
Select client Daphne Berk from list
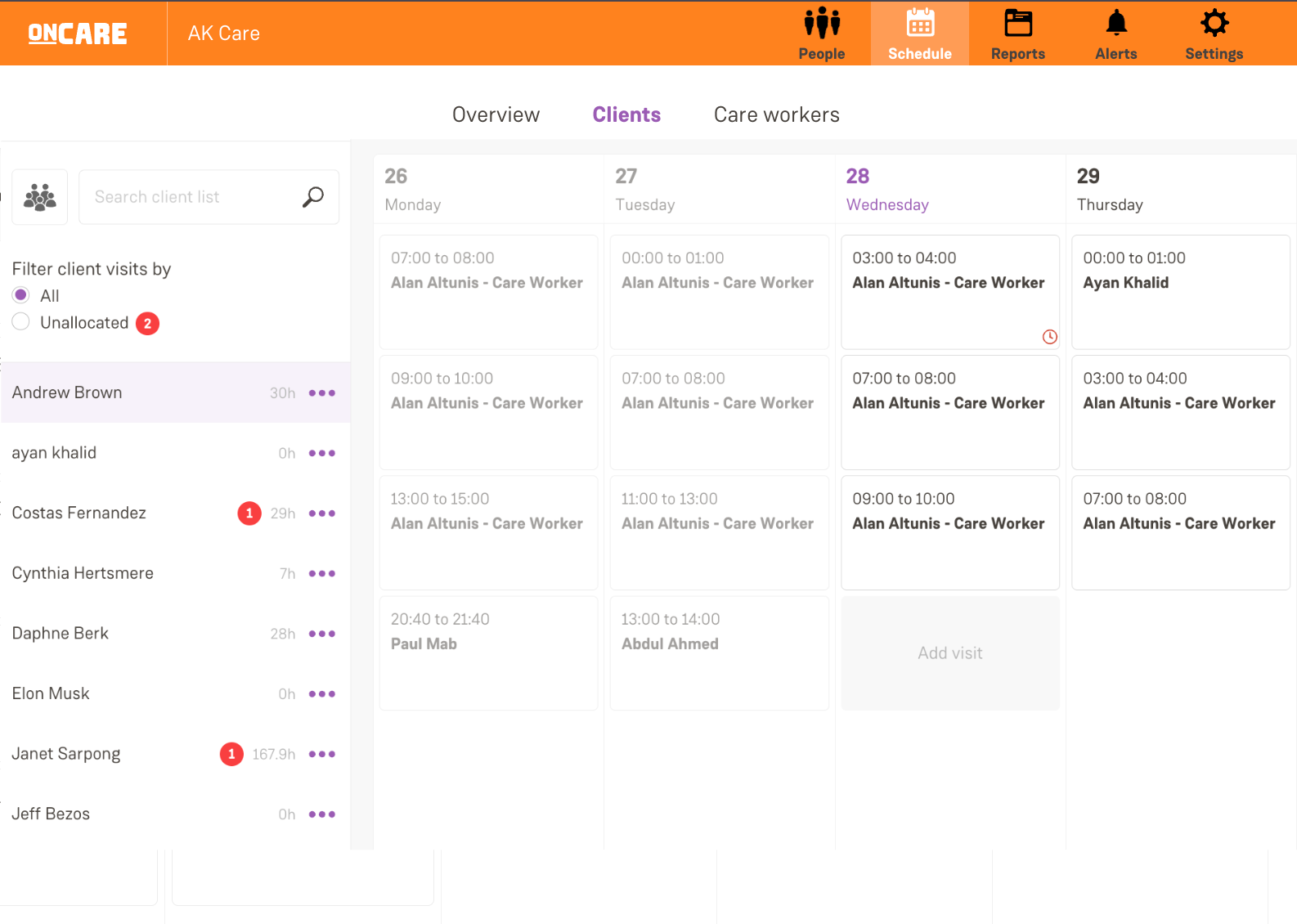tap(61, 634)
